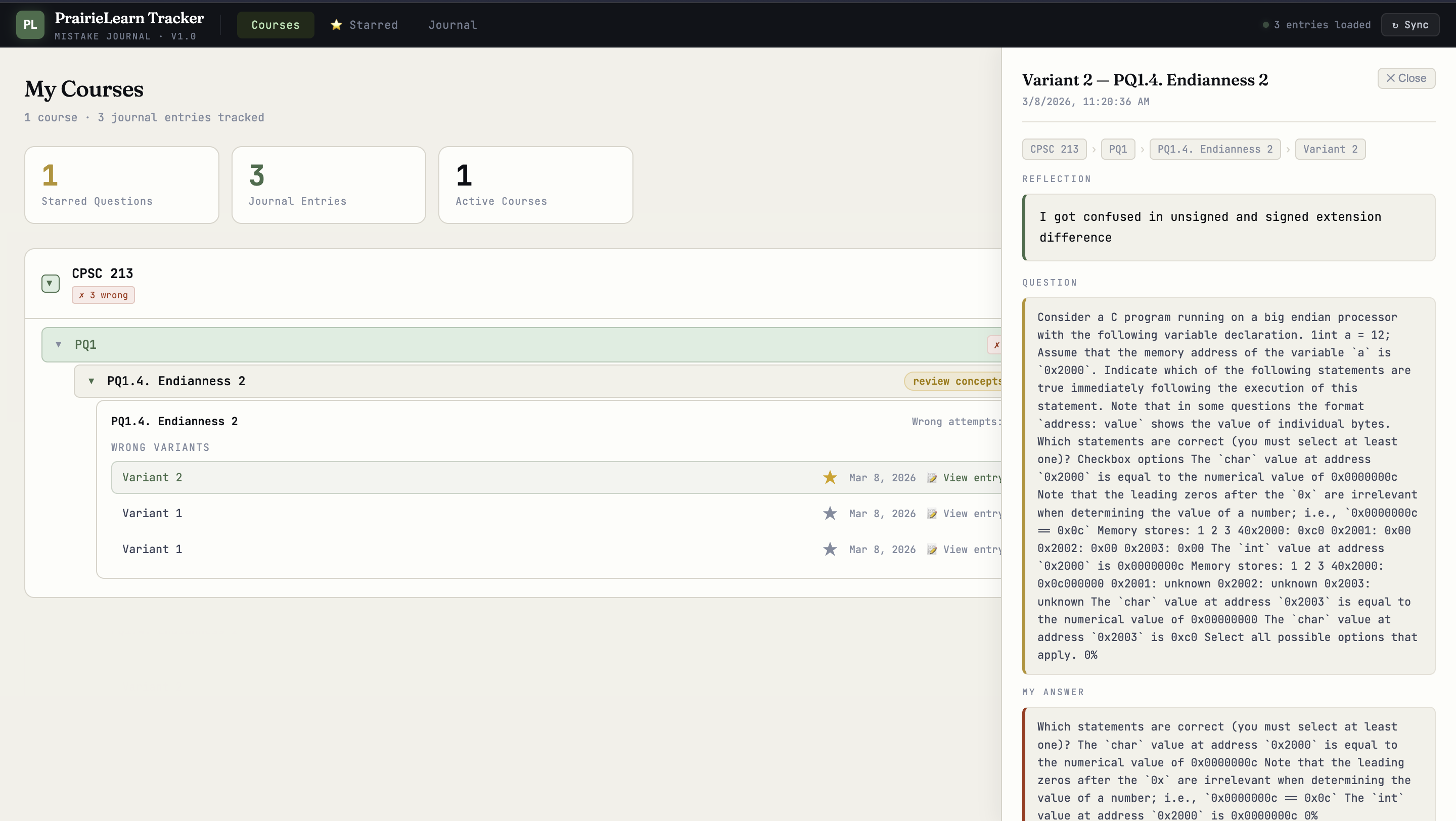Click the 3 wrong badge under CPSC 213

tap(103, 295)
